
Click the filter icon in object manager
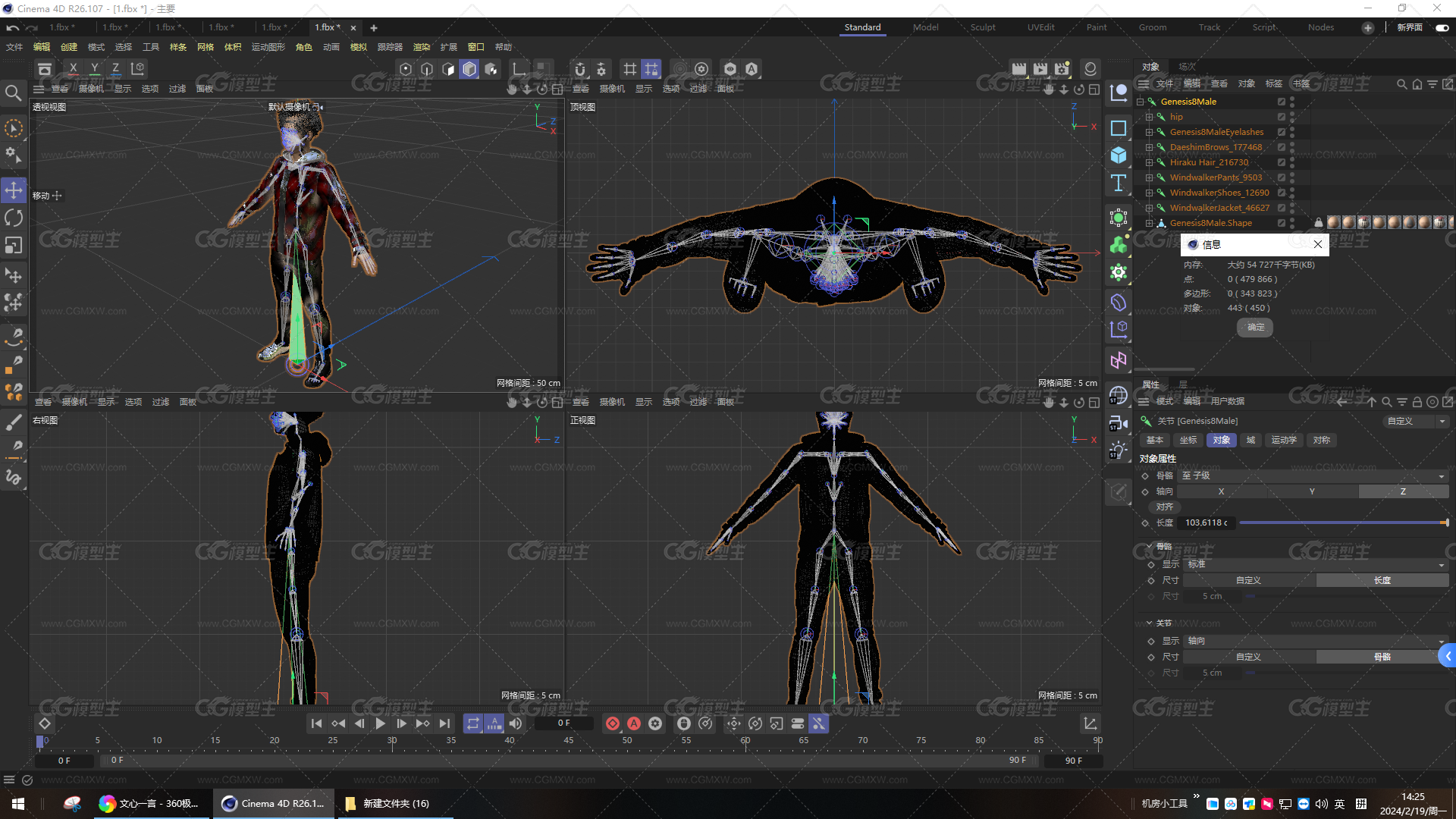[1432, 84]
